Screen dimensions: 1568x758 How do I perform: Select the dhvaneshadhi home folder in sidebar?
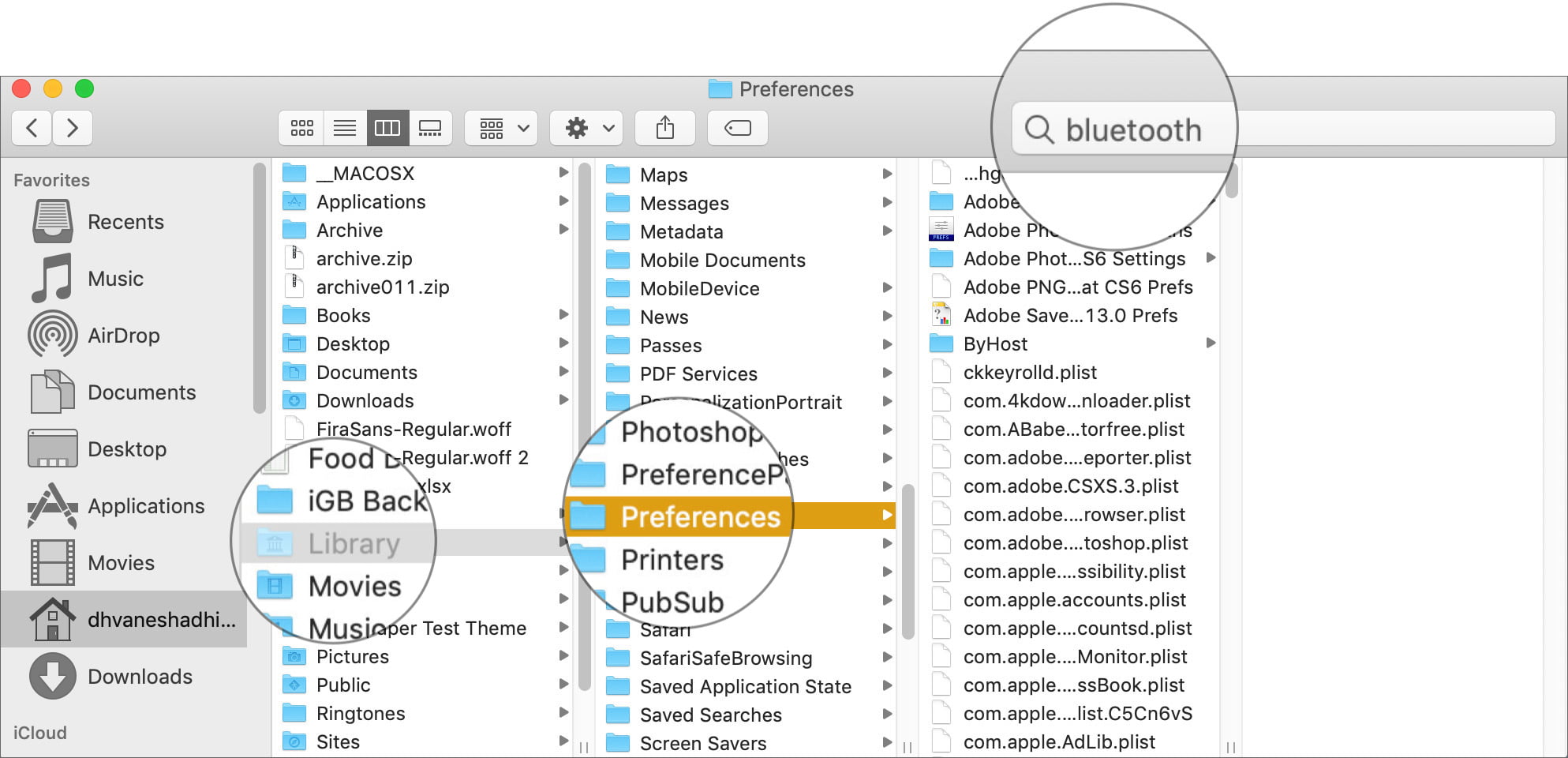(x=125, y=620)
